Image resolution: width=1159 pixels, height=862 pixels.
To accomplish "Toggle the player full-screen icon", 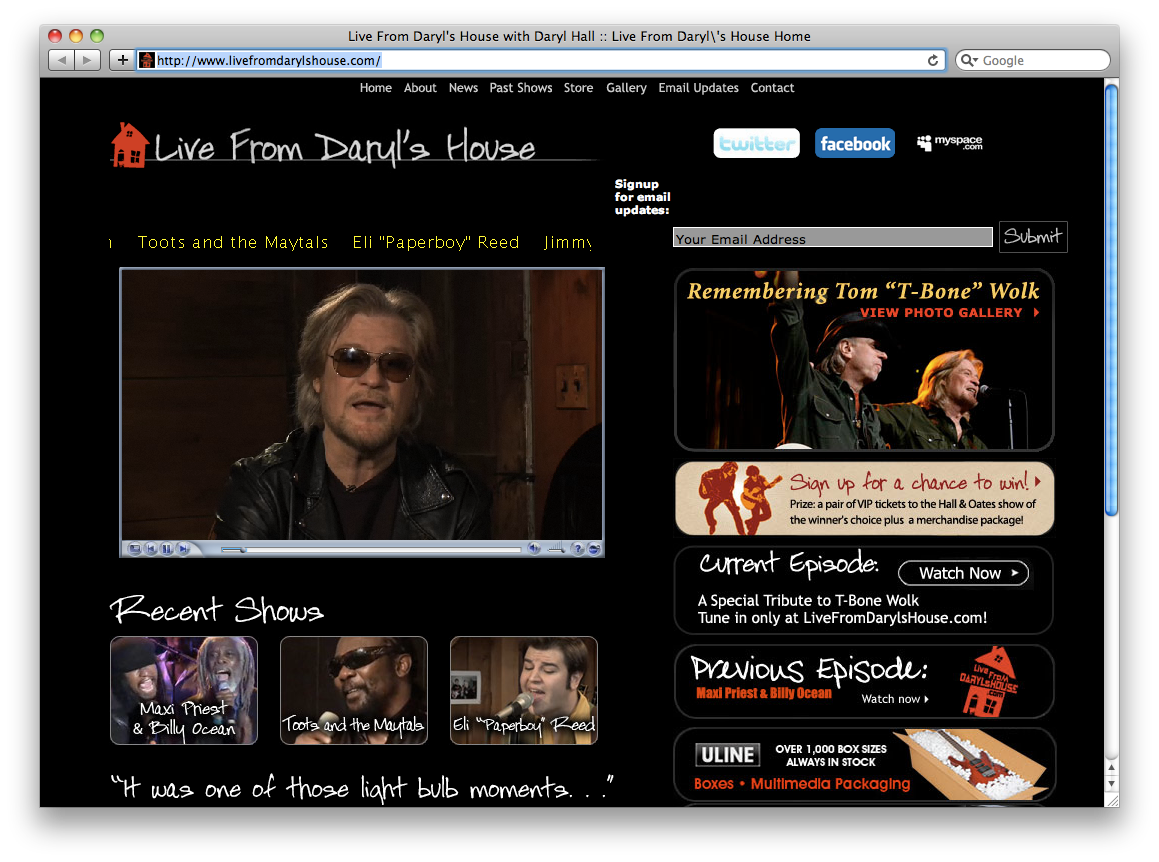I will click(135, 549).
